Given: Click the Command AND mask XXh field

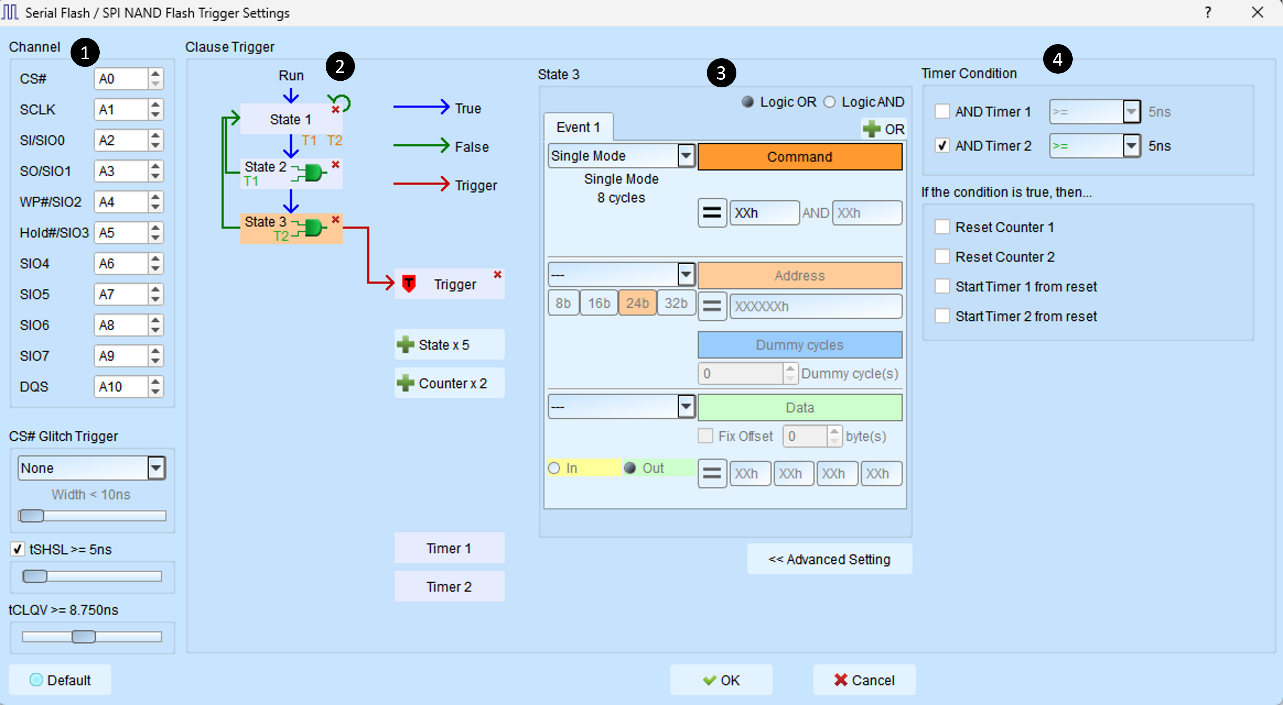Looking at the screenshot, I should (x=867, y=213).
